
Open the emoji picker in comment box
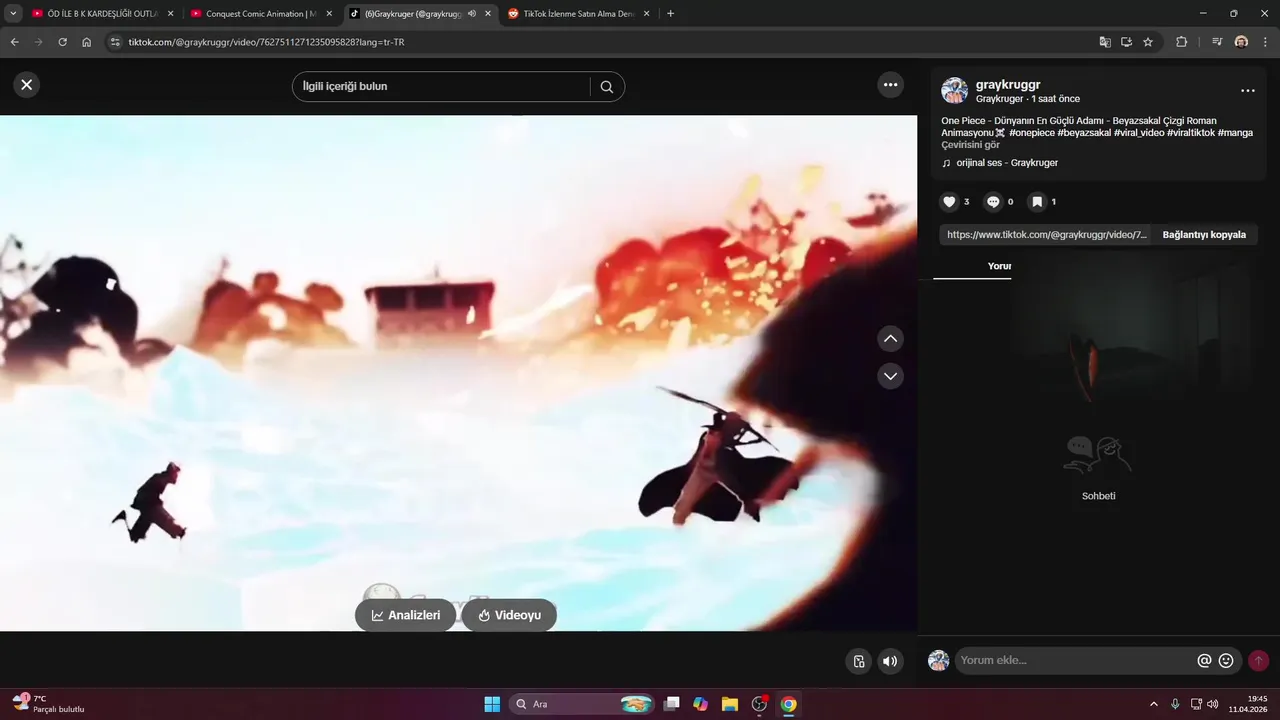coord(1226,661)
